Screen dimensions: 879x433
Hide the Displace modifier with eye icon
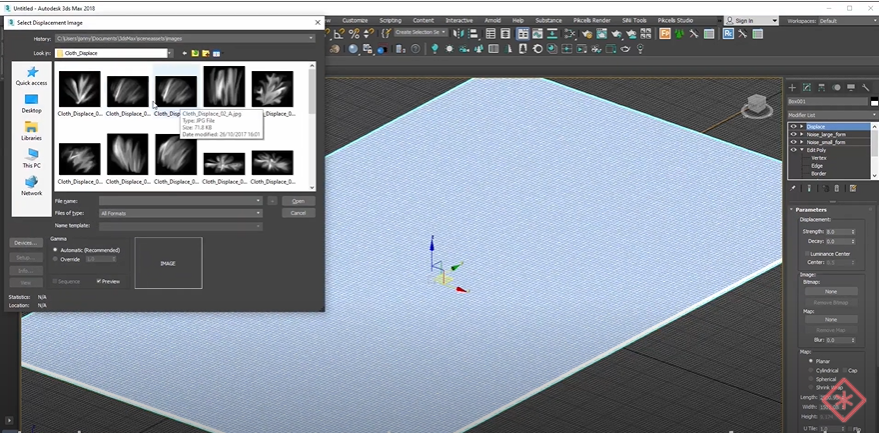point(793,127)
